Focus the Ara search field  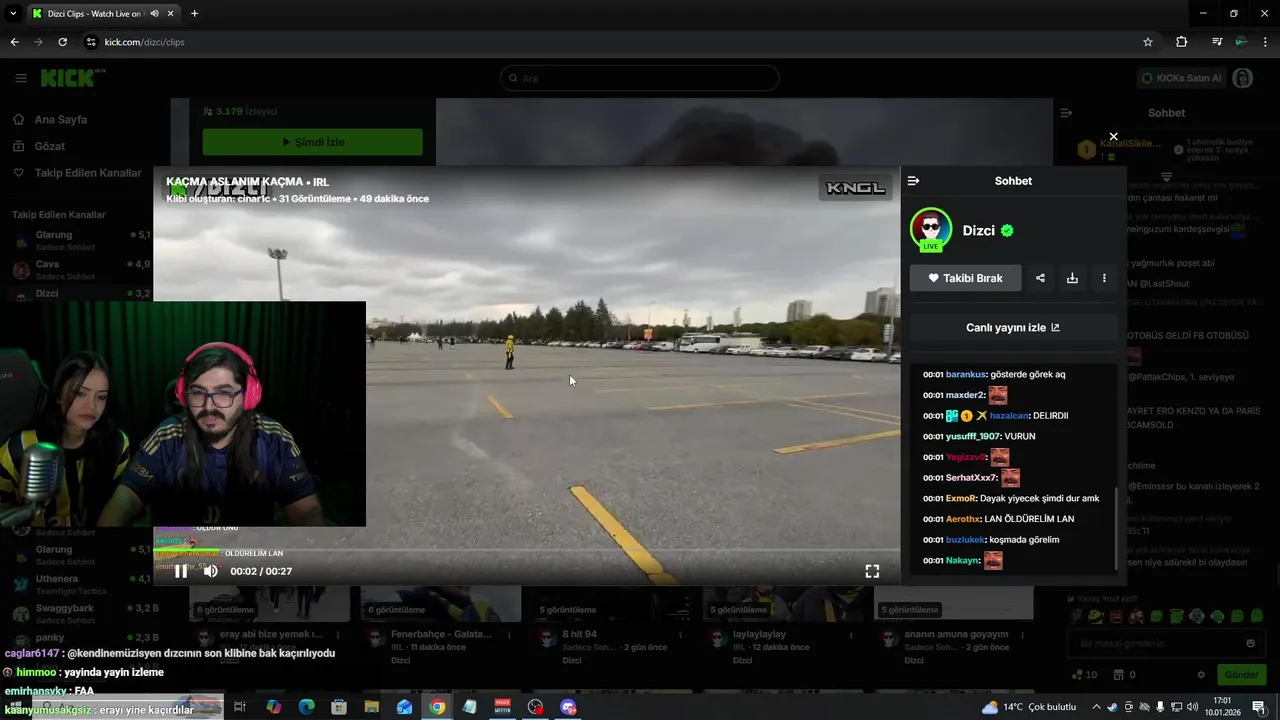click(640, 78)
